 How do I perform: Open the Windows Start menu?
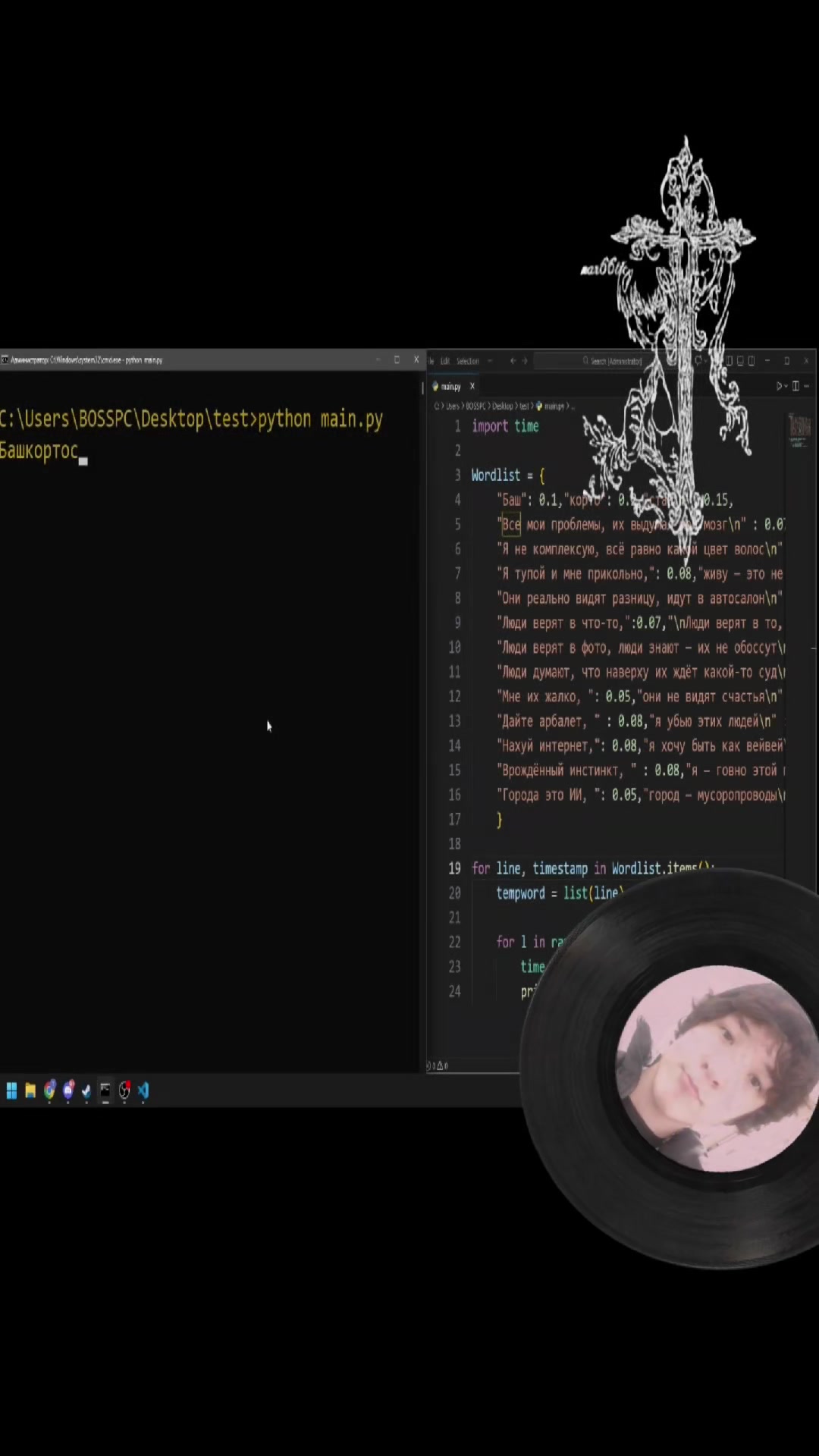pyautogui.click(x=11, y=1090)
